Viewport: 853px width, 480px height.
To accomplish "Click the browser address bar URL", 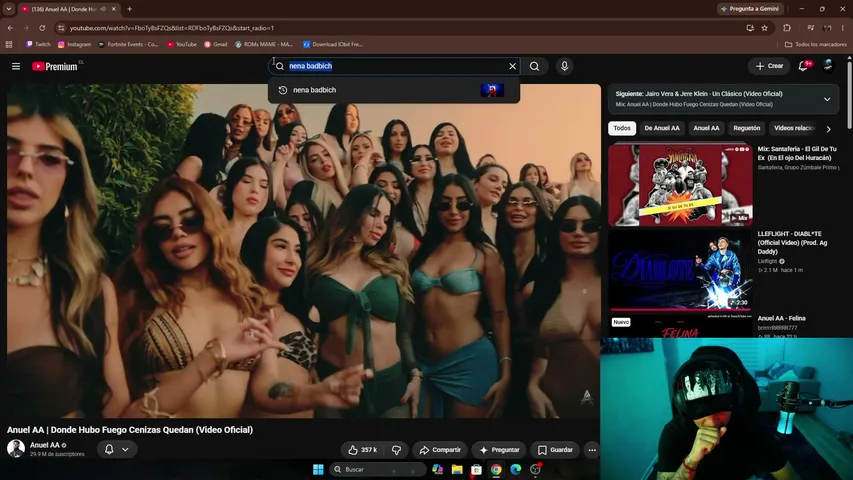I will tap(171, 28).
